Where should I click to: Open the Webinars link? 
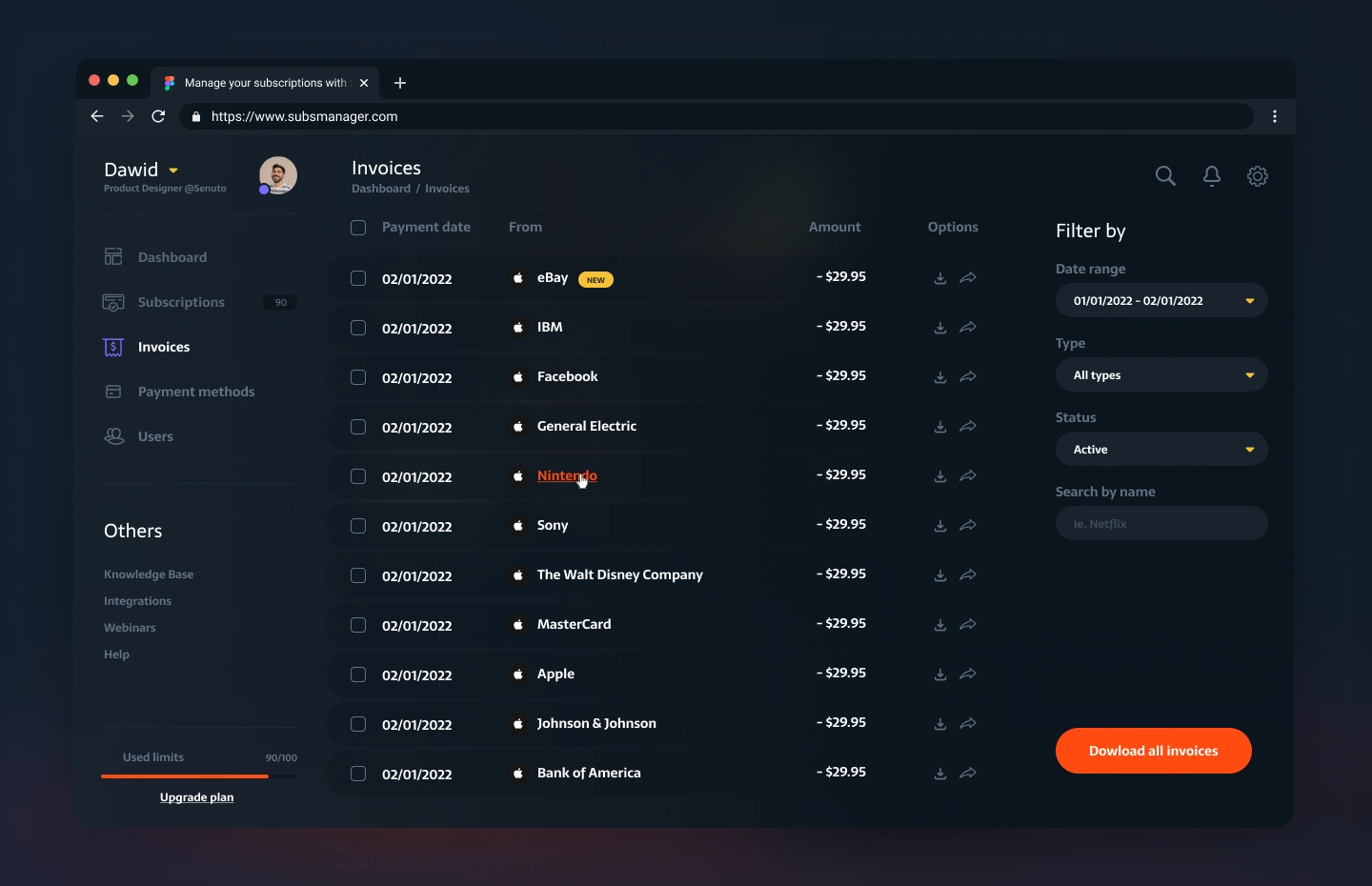pos(130,628)
